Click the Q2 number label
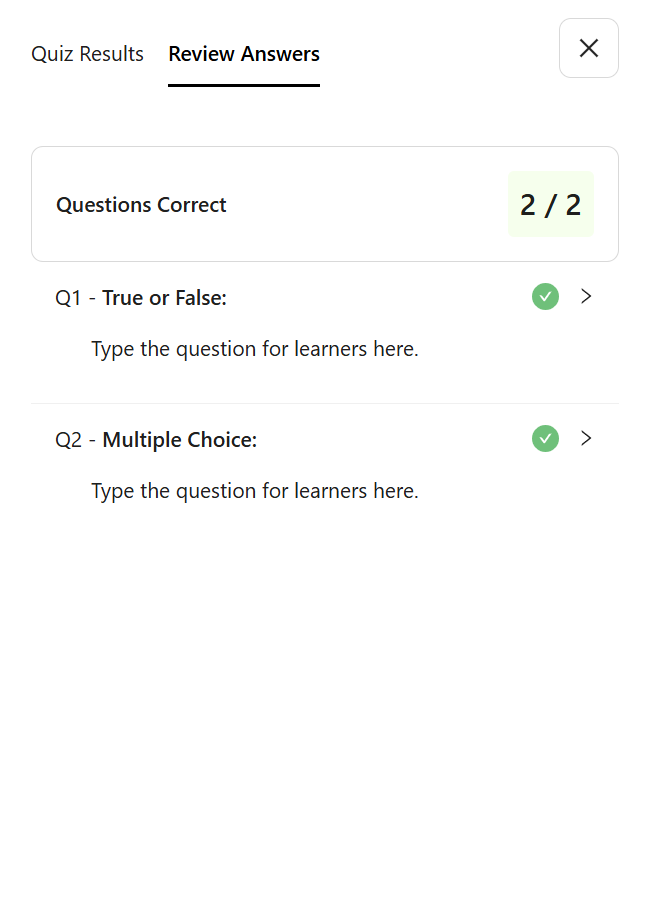The height and width of the screenshot is (902, 649). click(x=68, y=440)
